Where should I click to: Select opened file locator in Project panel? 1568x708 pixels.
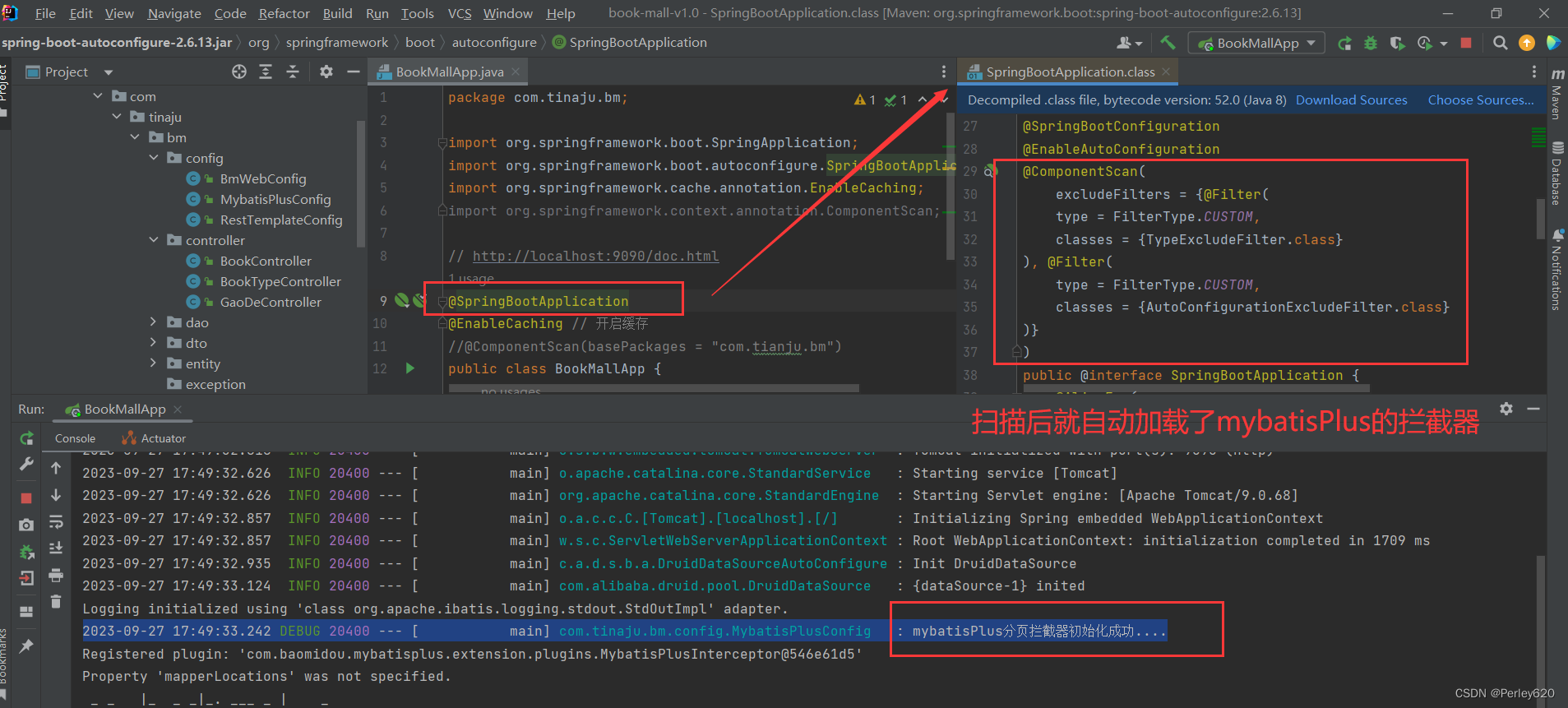(239, 72)
